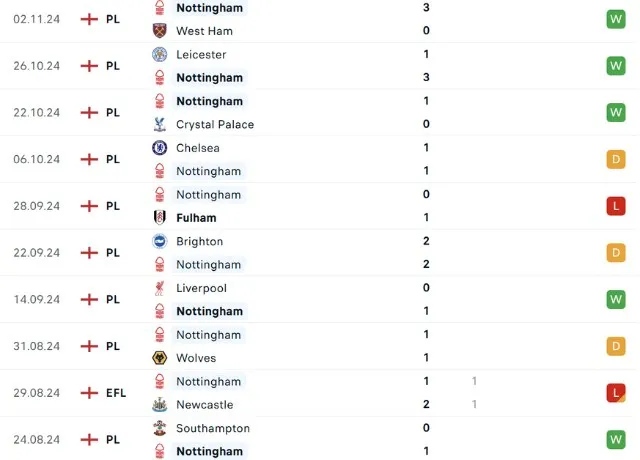The height and width of the screenshot is (460, 640).
Task: Click the EFL competition label
Action: pos(116,393)
